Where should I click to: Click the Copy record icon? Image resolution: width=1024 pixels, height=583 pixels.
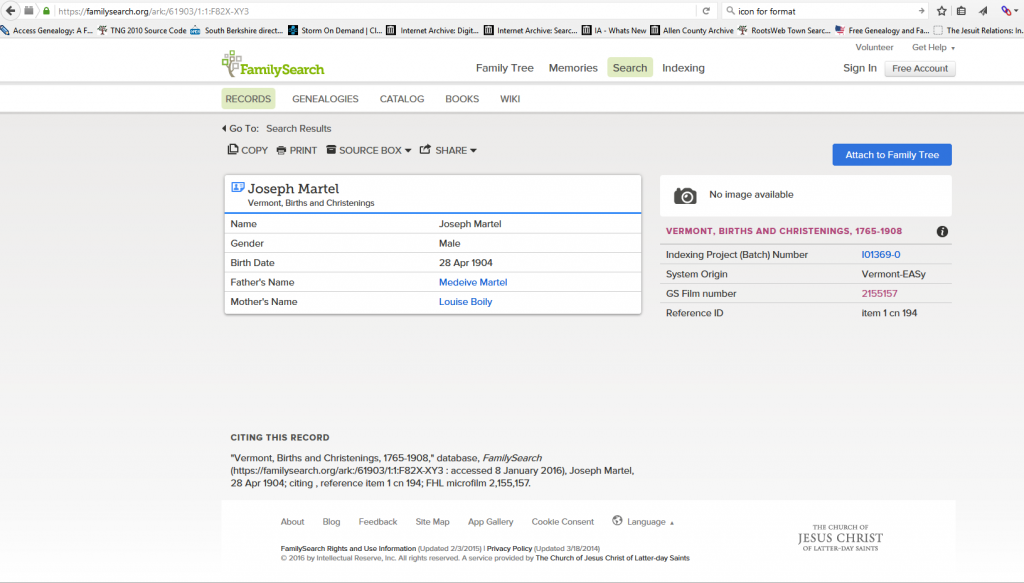(x=232, y=150)
